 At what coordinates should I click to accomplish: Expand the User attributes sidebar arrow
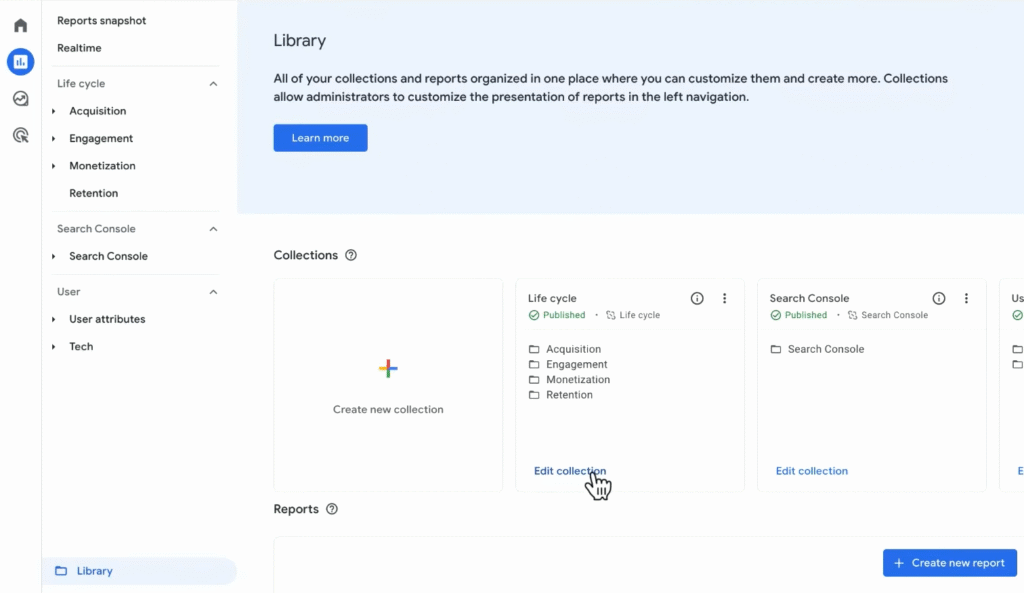click(x=54, y=319)
